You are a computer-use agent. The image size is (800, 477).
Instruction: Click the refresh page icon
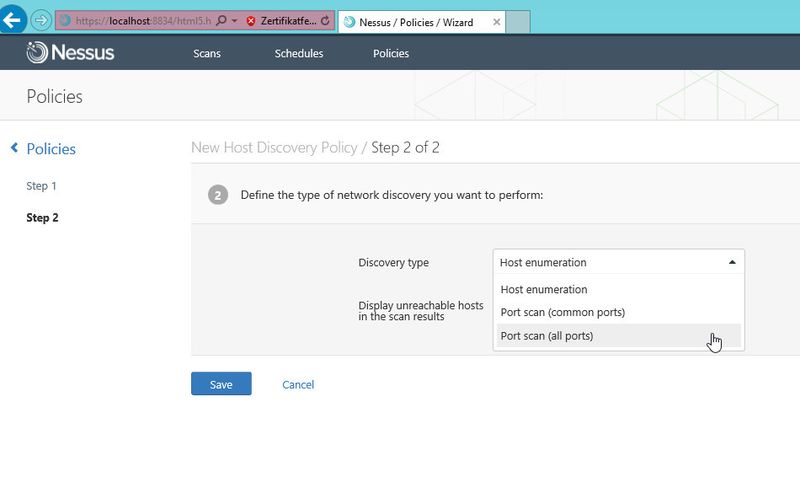coord(325,21)
